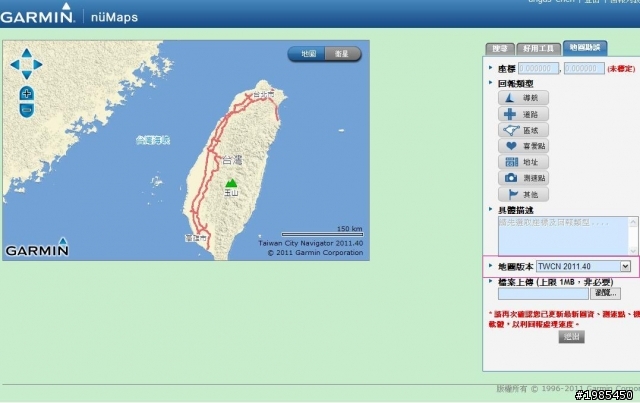Image resolution: width=640 pixels, height=403 pixels.
Task: Switch to 地圖 map view
Action: 308,54
